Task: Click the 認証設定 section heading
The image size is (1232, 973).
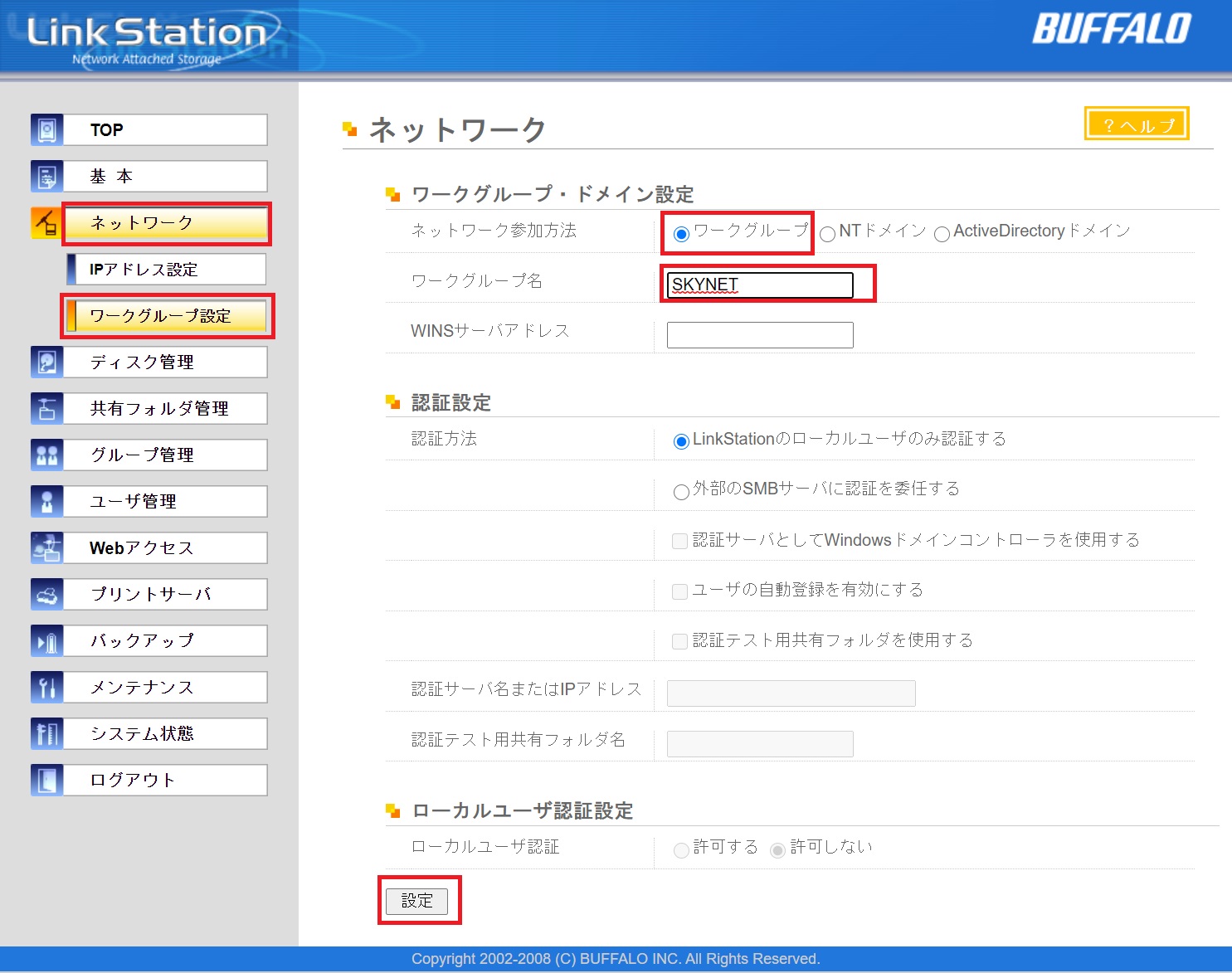Action: pyautogui.click(x=451, y=403)
